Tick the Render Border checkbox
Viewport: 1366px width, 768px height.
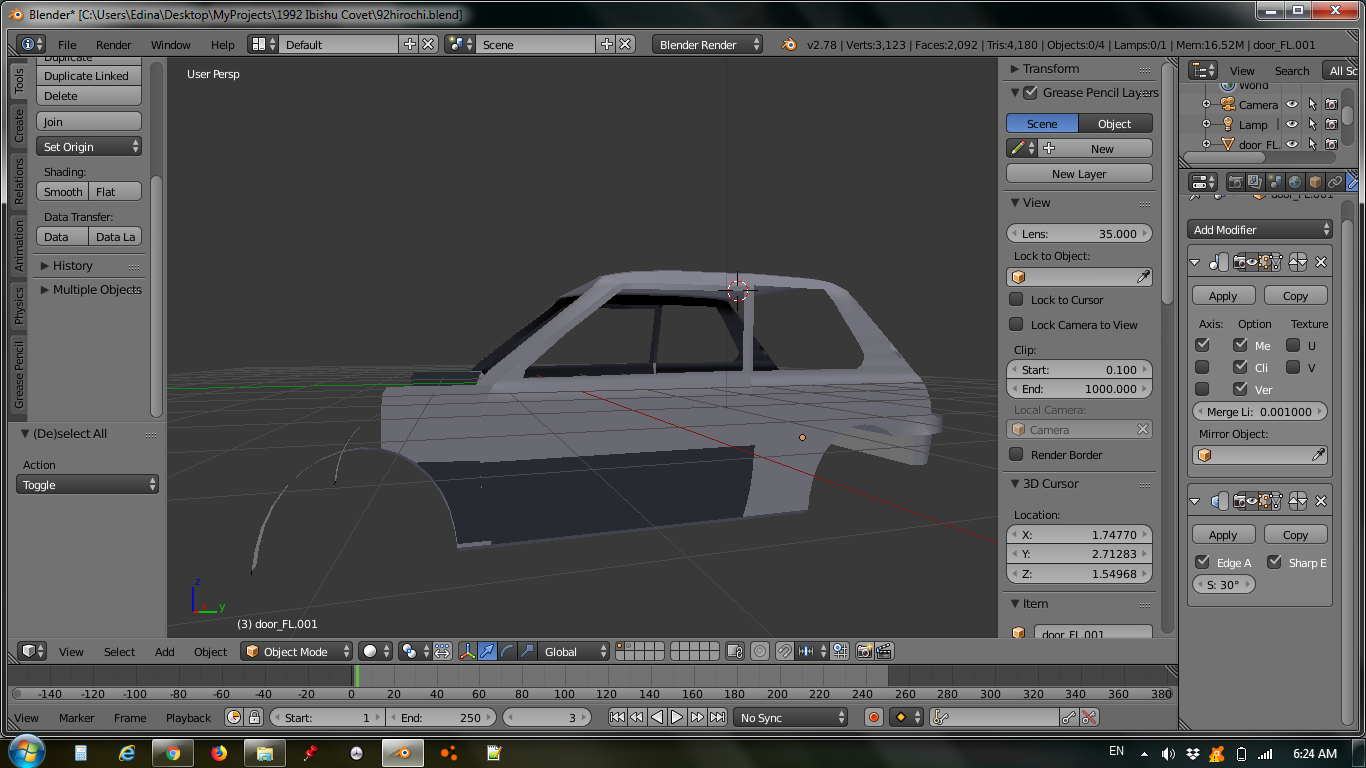[1016, 455]
